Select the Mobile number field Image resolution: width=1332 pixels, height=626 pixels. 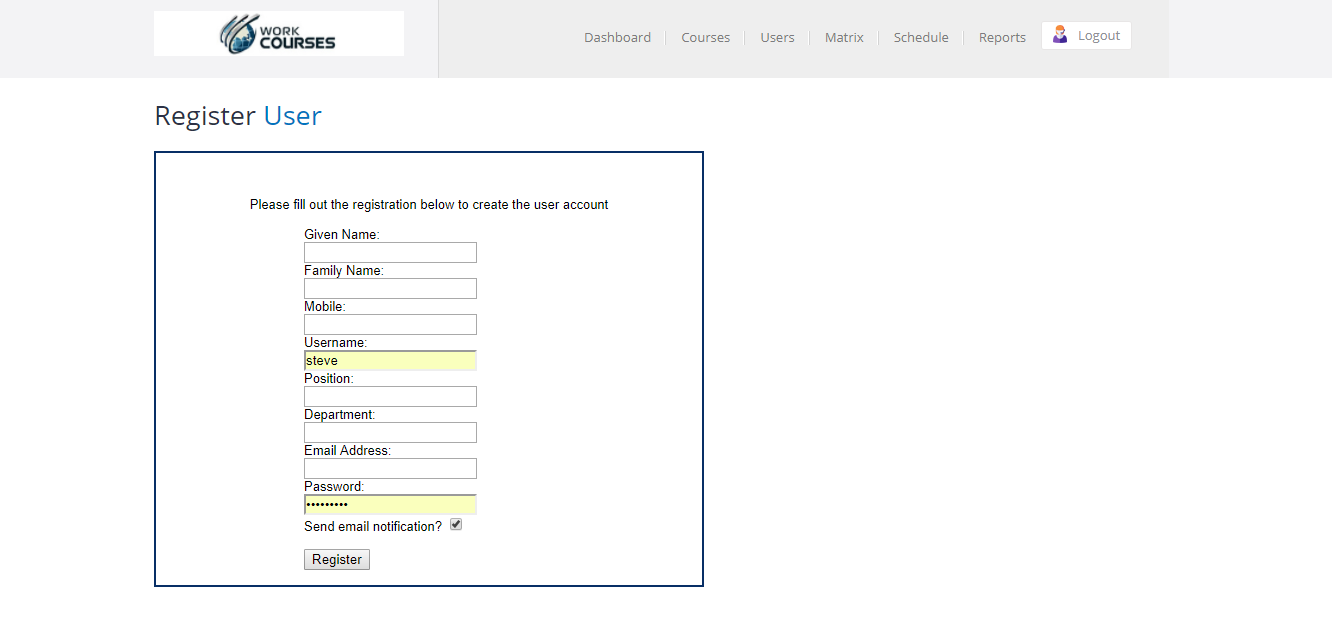coord(390,325)
